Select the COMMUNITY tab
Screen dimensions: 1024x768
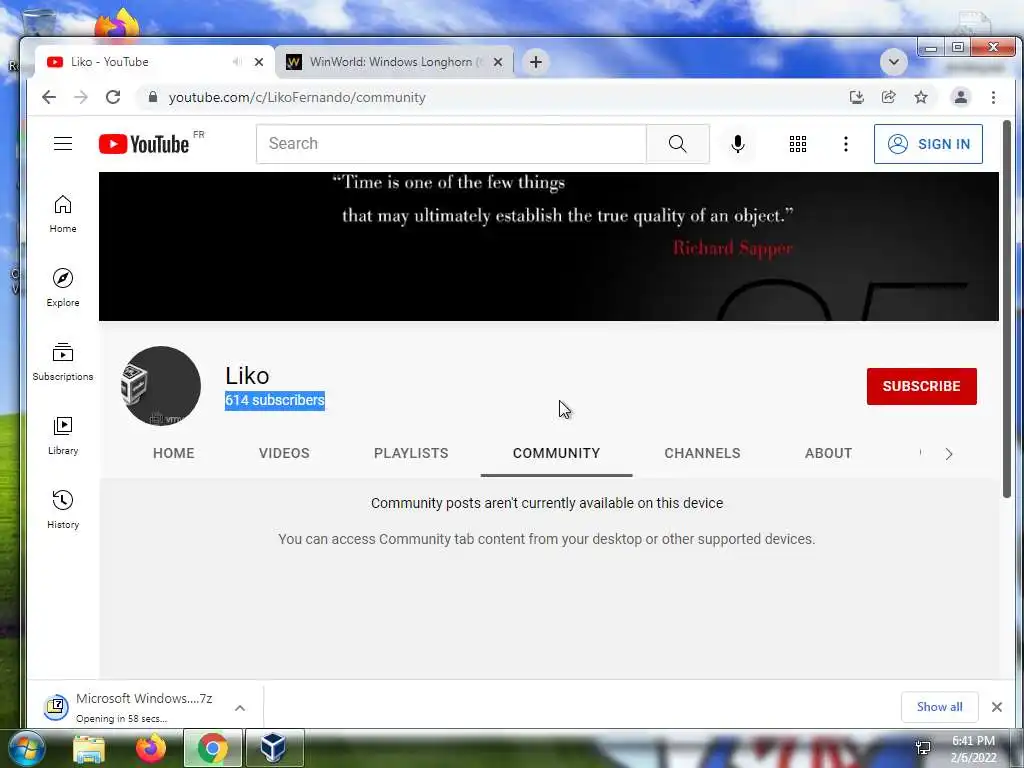click(x=556, y=453)
